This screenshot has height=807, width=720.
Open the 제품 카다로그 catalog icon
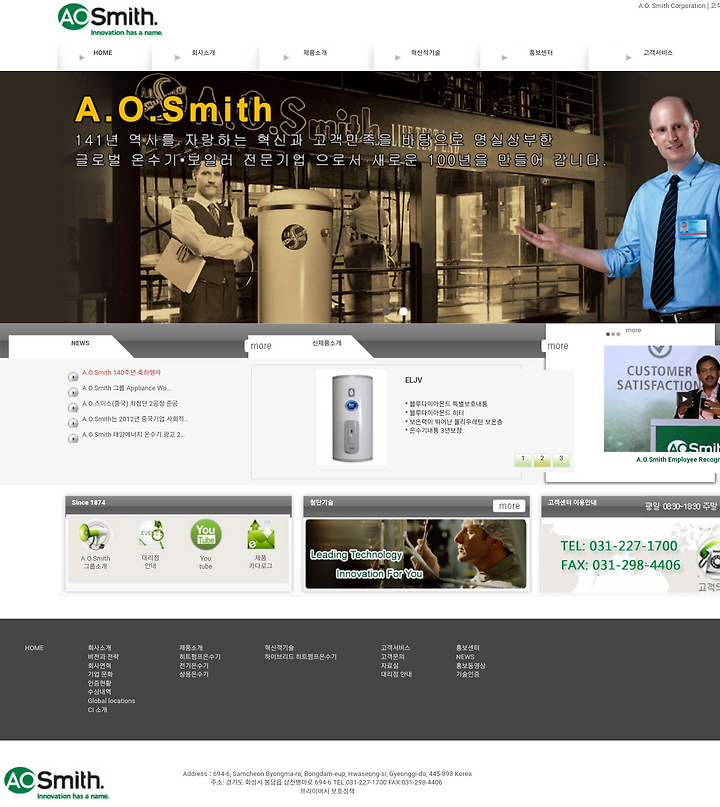[261, 535]
